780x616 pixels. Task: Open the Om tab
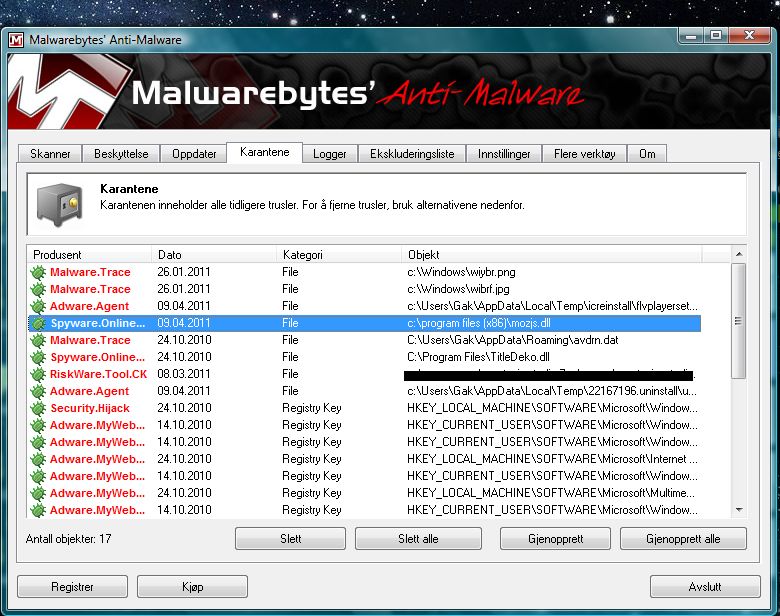(x=647, y=154)
